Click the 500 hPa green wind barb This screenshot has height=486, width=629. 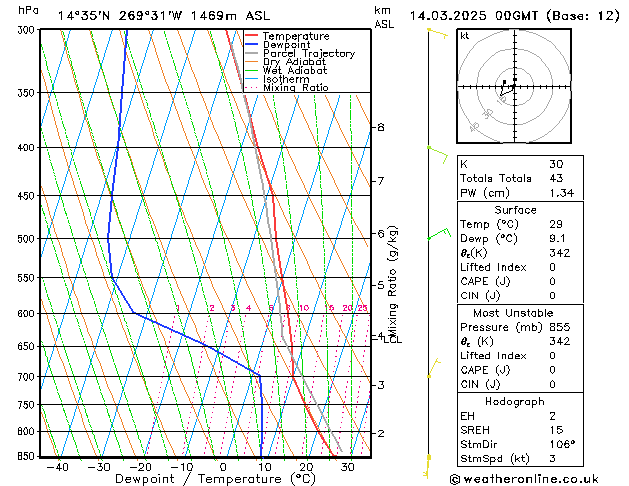[439, 233]
